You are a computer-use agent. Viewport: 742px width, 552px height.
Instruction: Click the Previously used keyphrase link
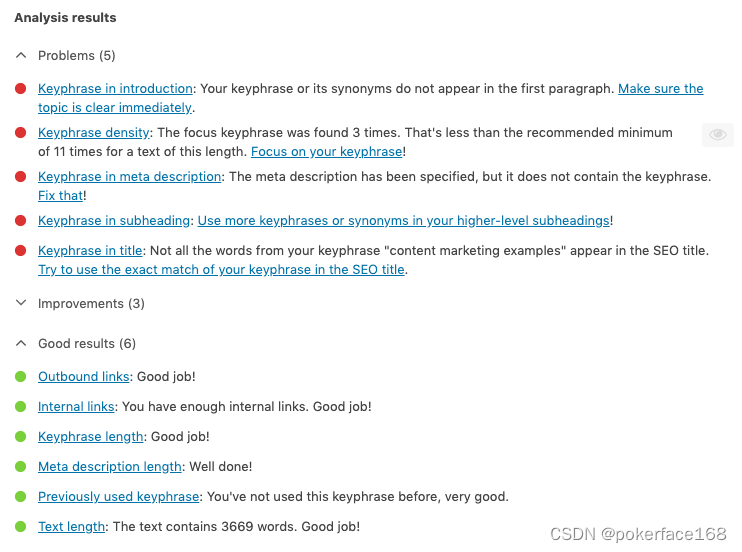(x=118, y=497)
